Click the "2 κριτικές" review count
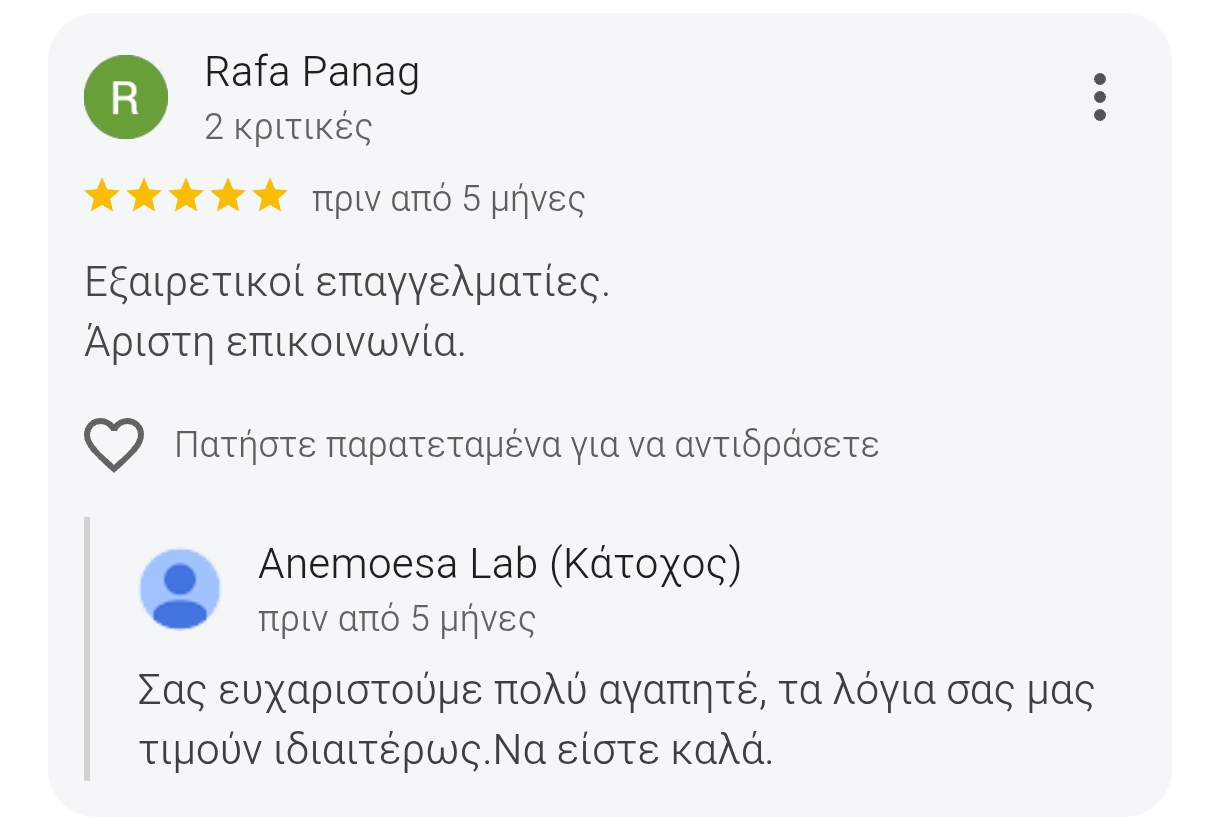This screenshot has width=1220, height=829. pyautogui.click(x=288, y=128)
